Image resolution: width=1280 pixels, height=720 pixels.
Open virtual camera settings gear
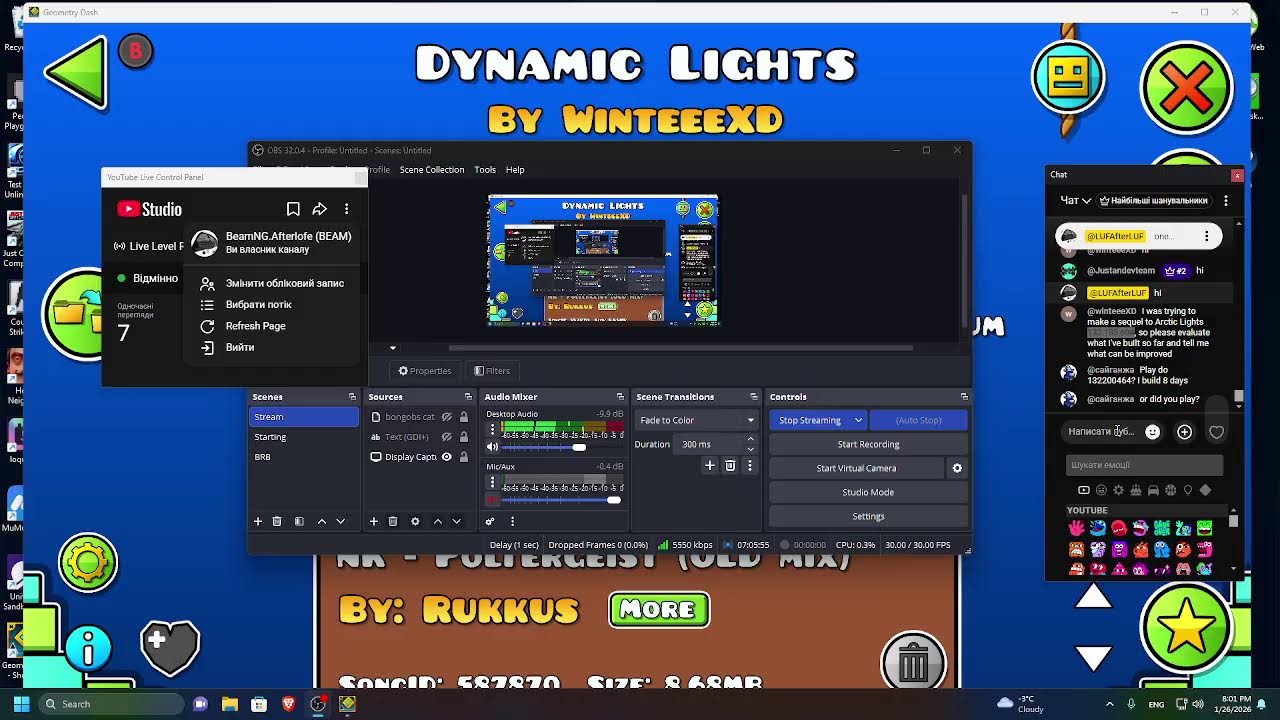tap(957, 468)
